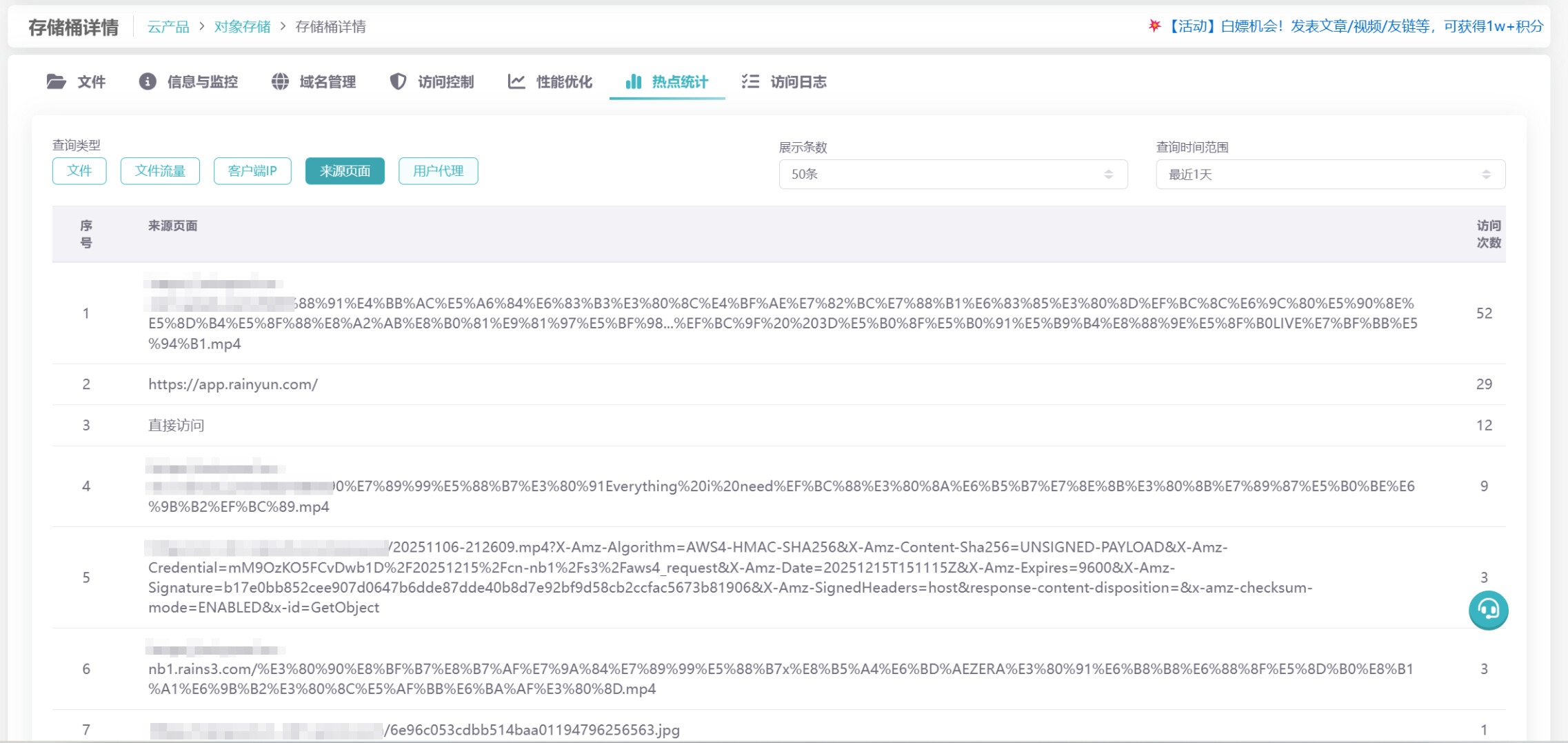Click the chart line icon for 性能优化
Image resolution: width=1568 pixels, height=743 pixels.
pos(516,82)
